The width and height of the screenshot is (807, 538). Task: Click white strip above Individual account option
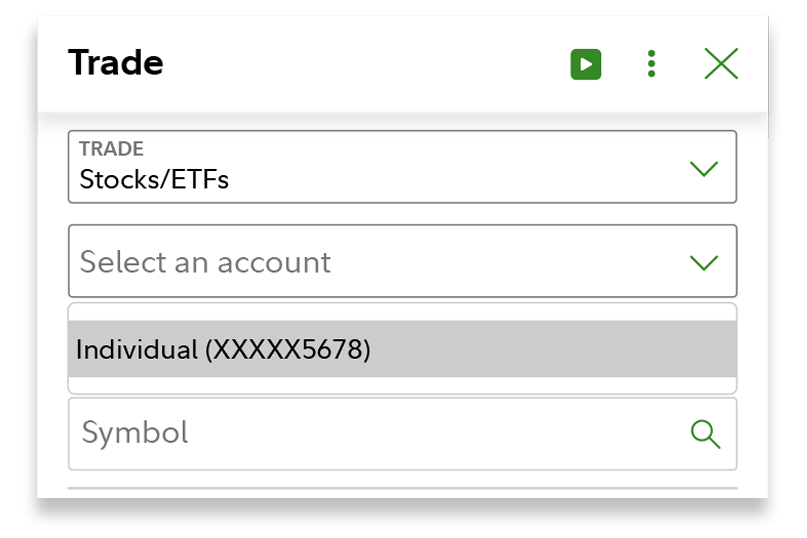pos(402,311)
